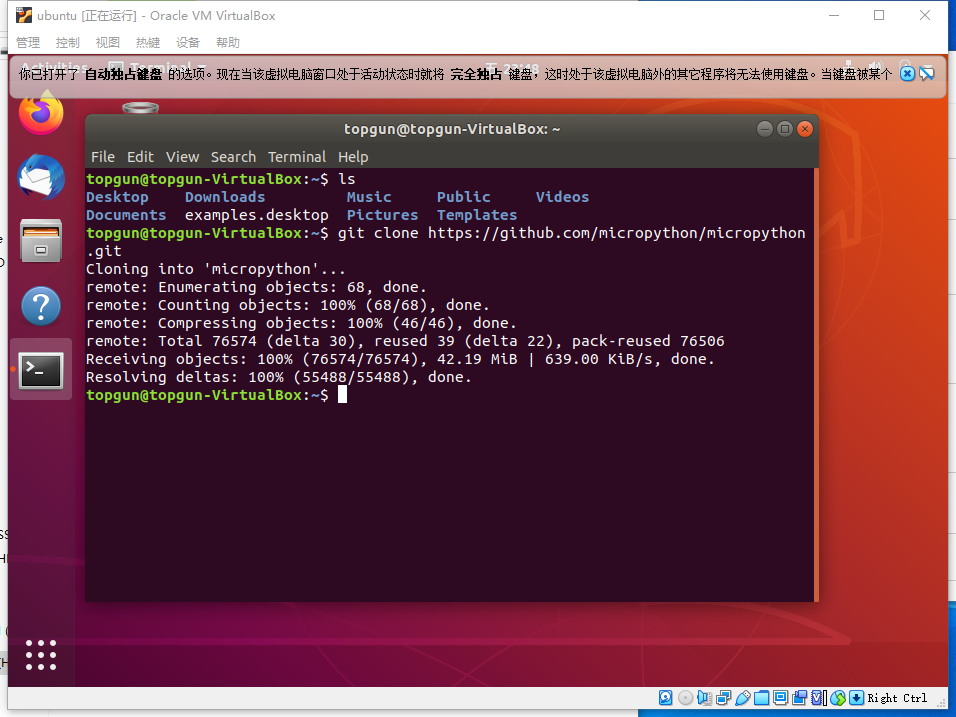Minimize the Terminal window
This screenshot has width=956, height=717.
point(765,129)
